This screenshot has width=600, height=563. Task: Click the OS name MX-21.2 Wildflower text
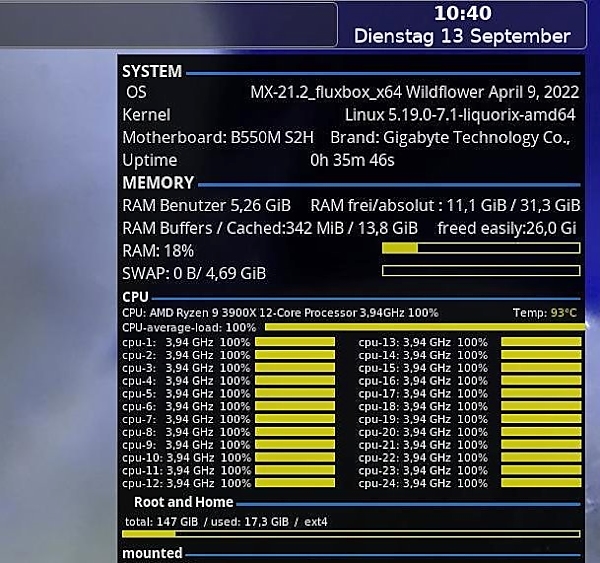point(414,92)
